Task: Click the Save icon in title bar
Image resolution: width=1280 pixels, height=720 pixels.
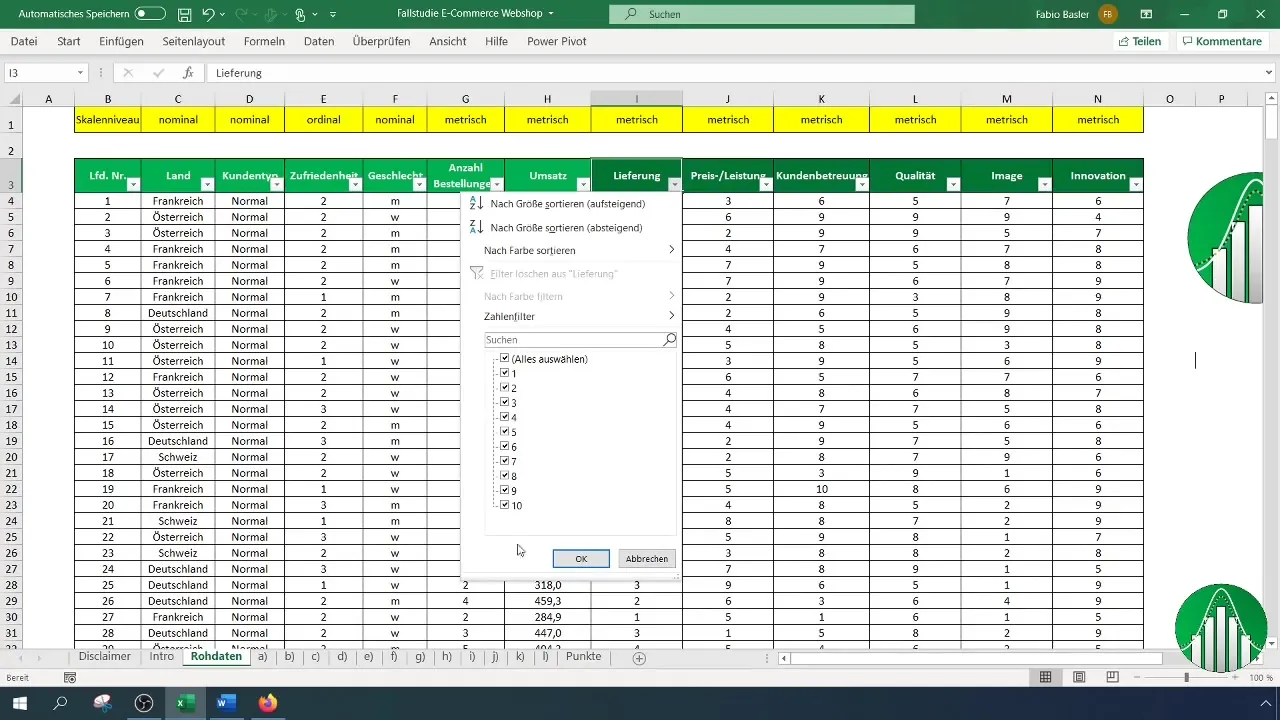Action: [184, 15]
